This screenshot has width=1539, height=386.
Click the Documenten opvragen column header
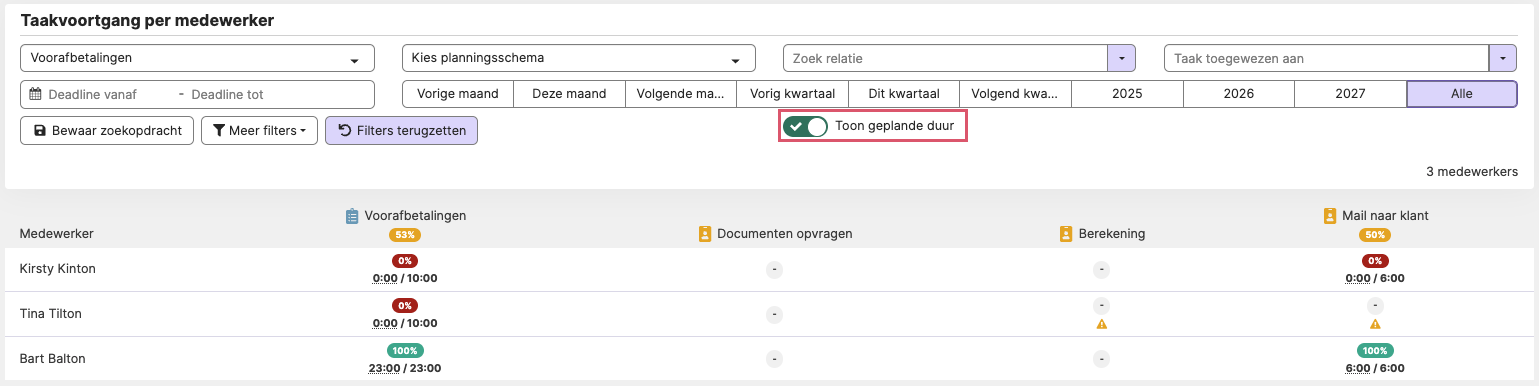785,234
